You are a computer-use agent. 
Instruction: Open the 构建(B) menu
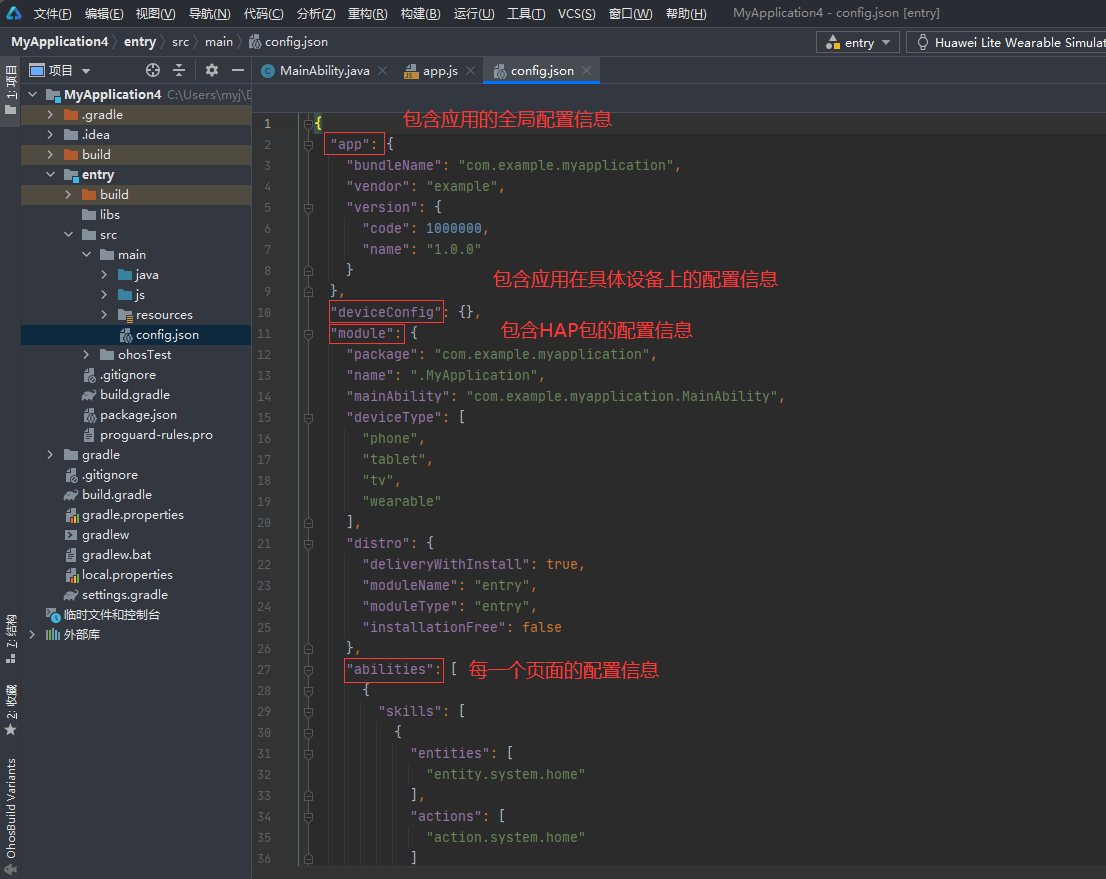420,13
